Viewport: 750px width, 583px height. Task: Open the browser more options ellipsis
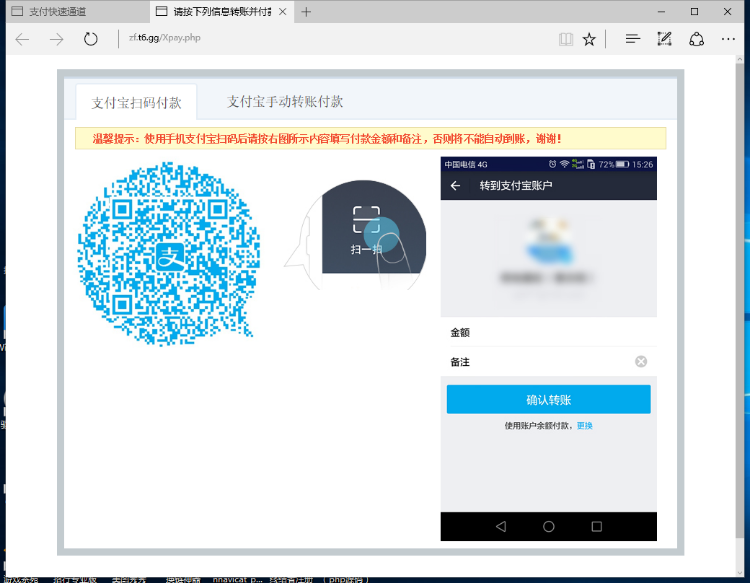(728, 39)
